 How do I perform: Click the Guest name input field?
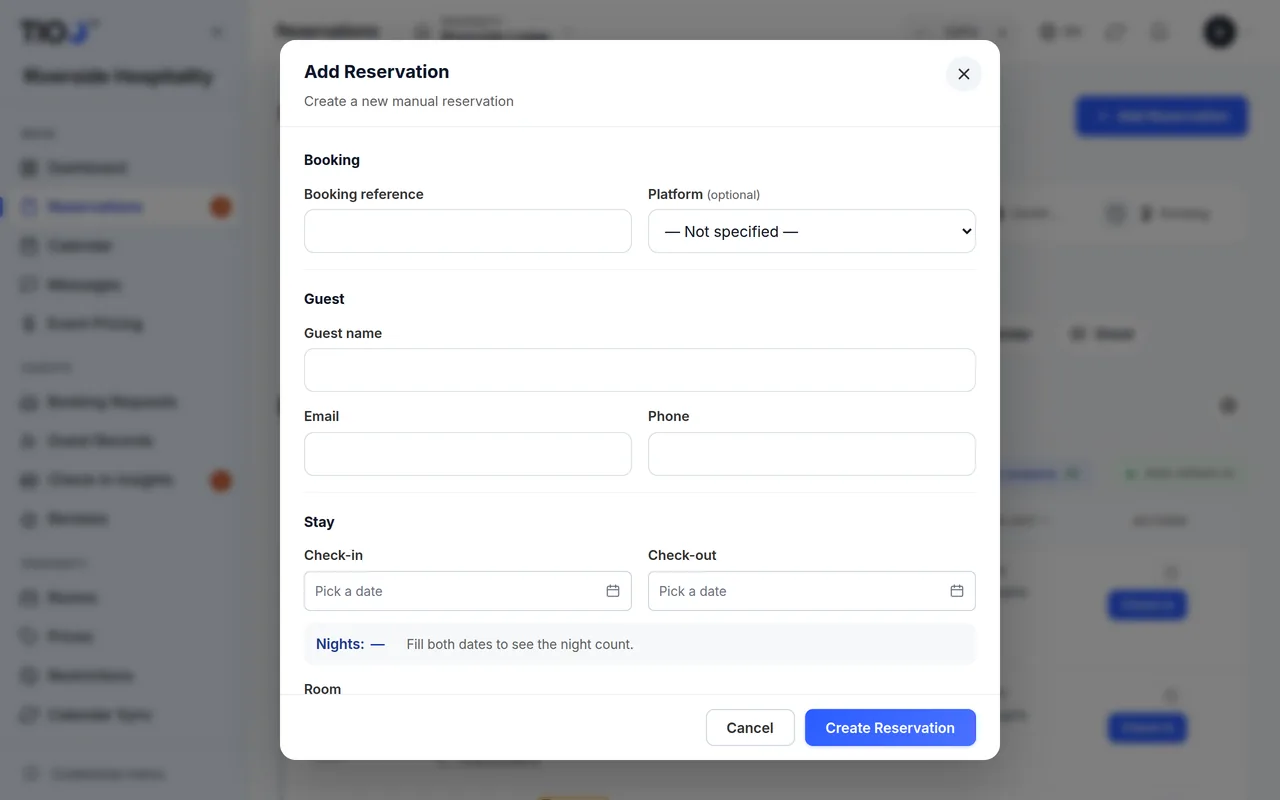tap(640, 370)
